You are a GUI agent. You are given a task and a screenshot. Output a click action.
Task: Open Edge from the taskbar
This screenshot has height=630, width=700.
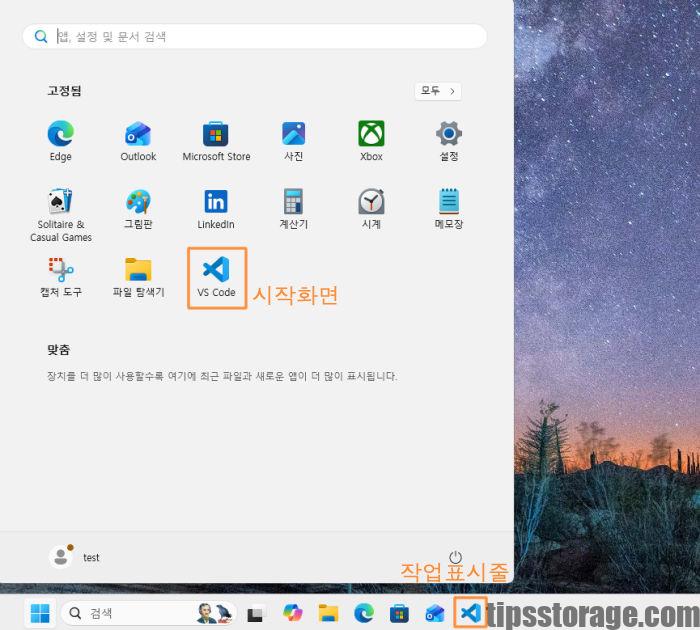click(364, 613)
